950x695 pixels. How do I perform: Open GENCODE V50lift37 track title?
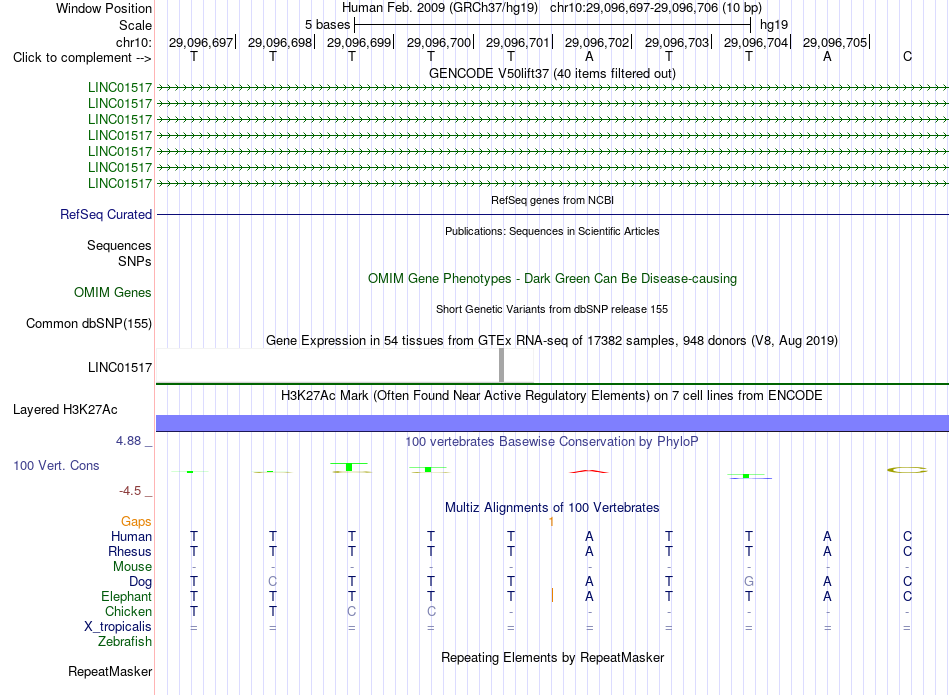coord(552,73)
